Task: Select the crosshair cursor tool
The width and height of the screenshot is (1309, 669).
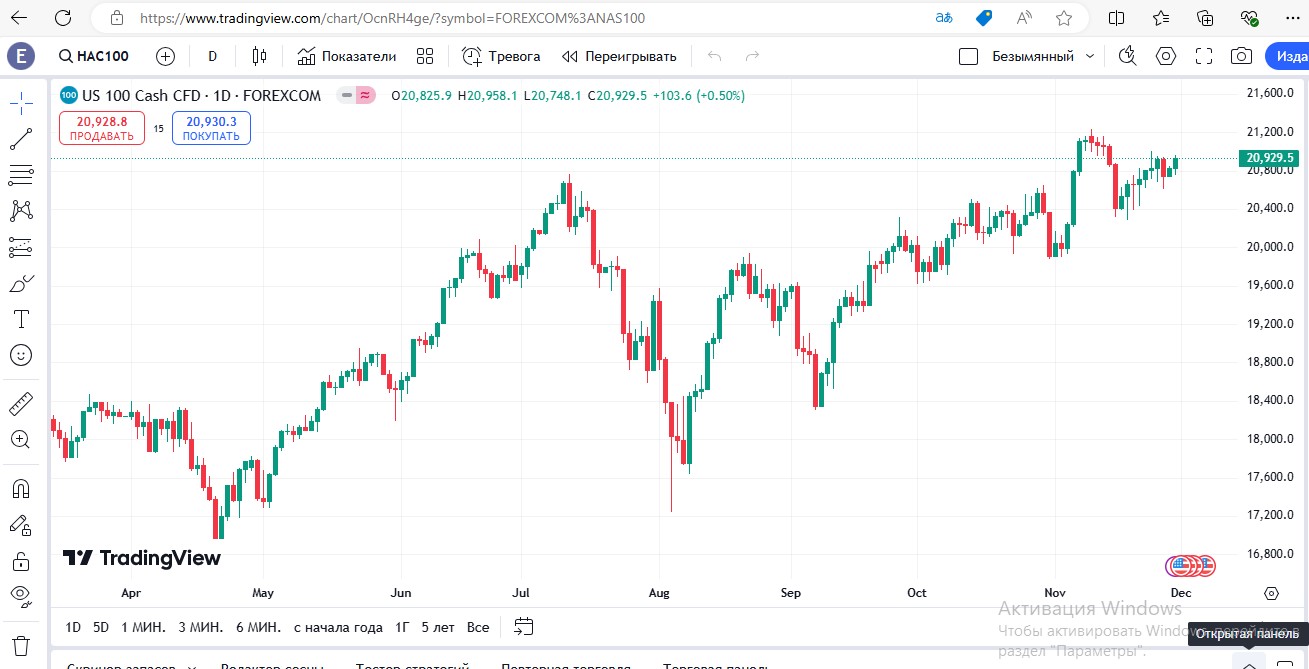Action: coord(21,102)
